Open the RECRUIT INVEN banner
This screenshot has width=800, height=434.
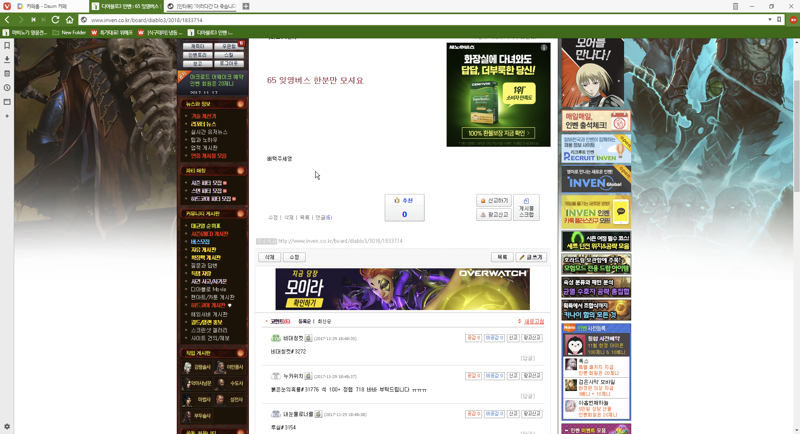[596, 149]
